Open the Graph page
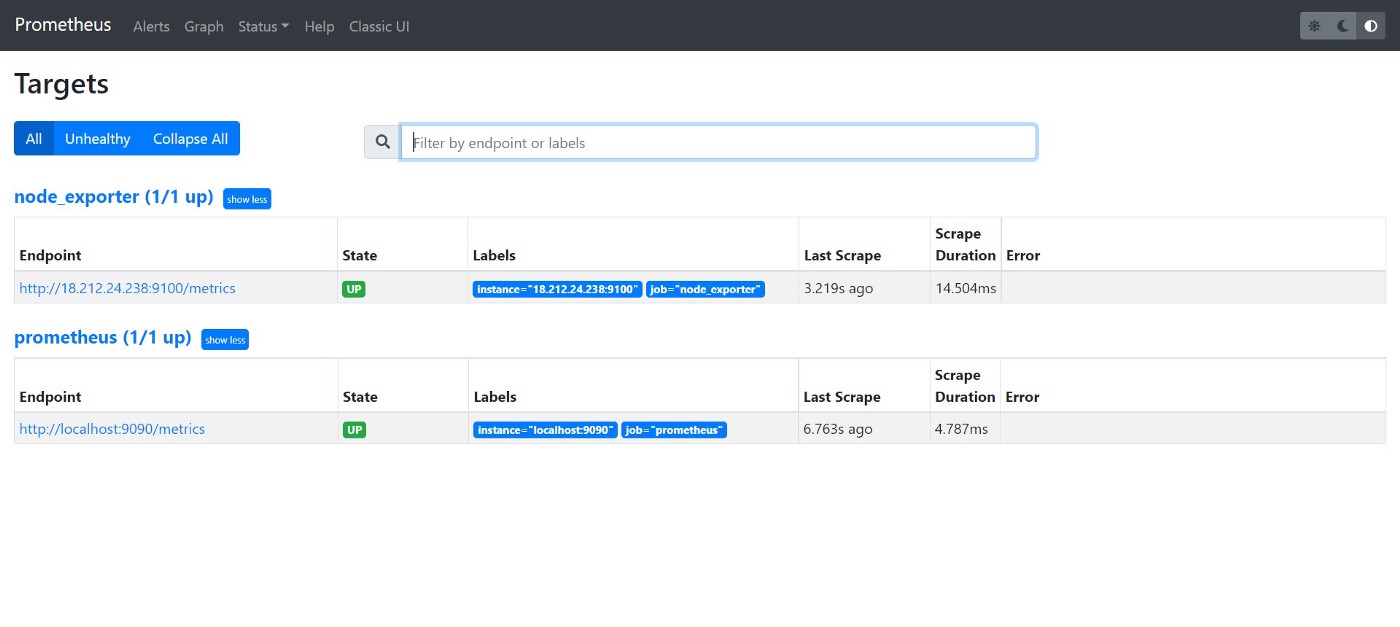This screenshot has width=1400, height=627. coord(204,26)
